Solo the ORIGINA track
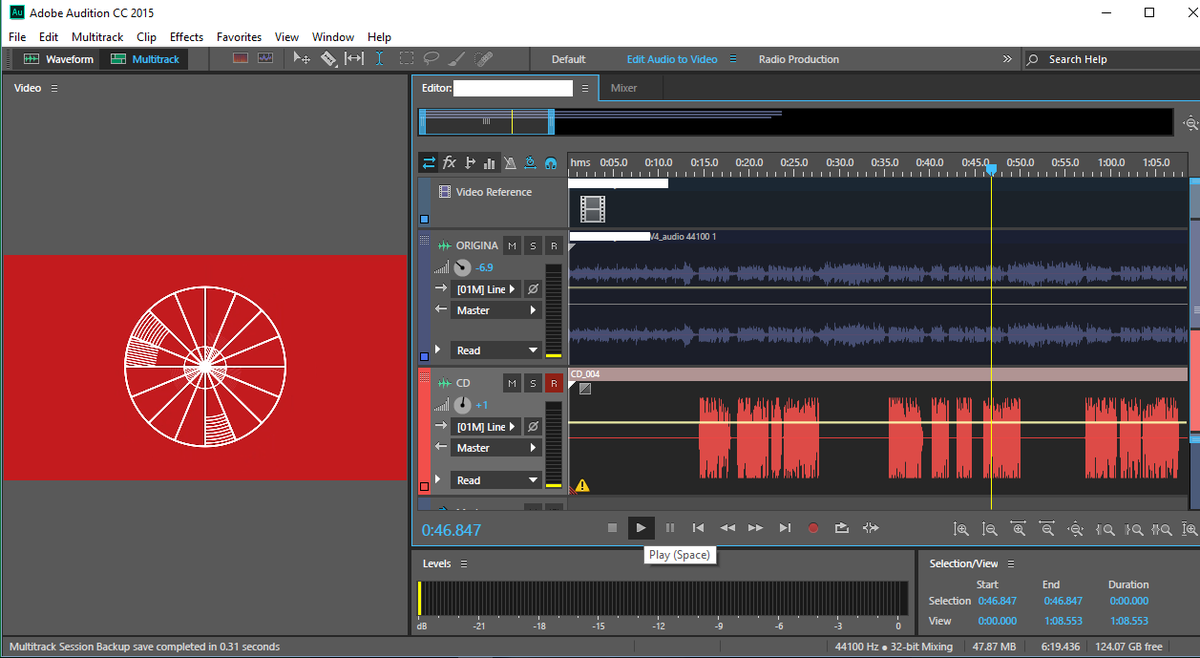This screenshot has height=658, width=1200. 532,246
